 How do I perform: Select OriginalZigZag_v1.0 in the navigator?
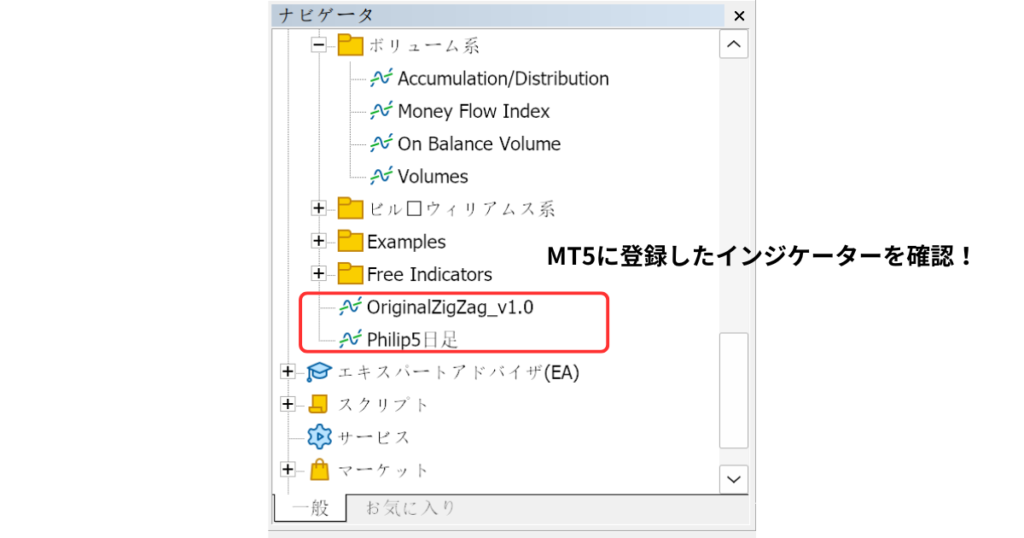click(x=450, y=307)
